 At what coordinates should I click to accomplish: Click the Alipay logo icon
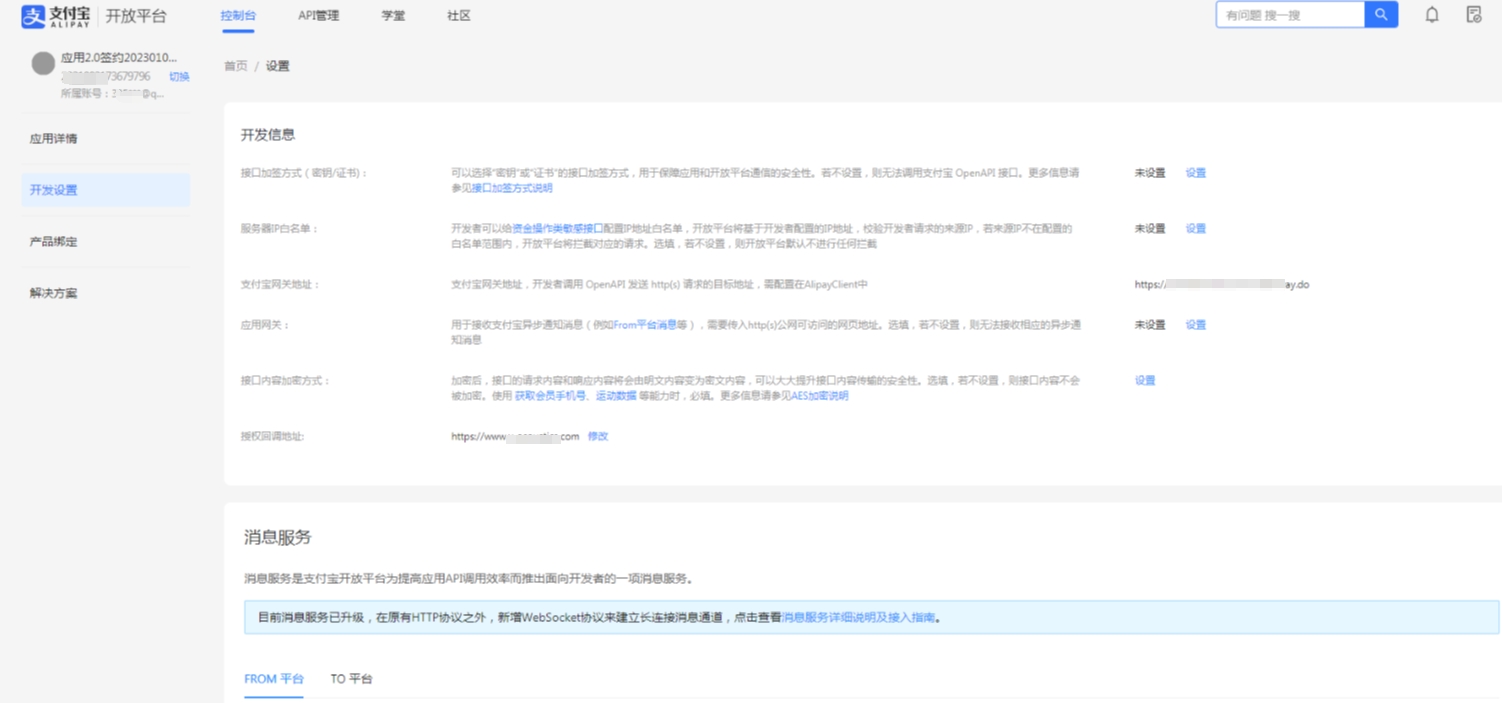33,16
